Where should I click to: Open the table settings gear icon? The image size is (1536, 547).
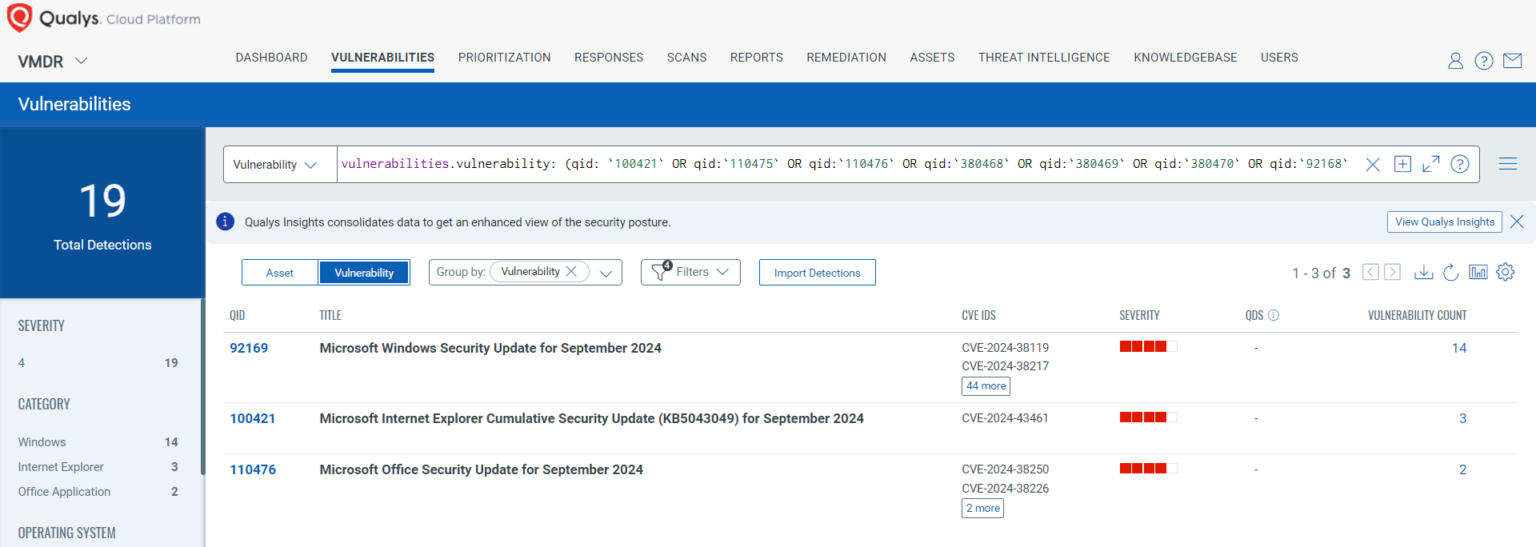[1506, 272]
